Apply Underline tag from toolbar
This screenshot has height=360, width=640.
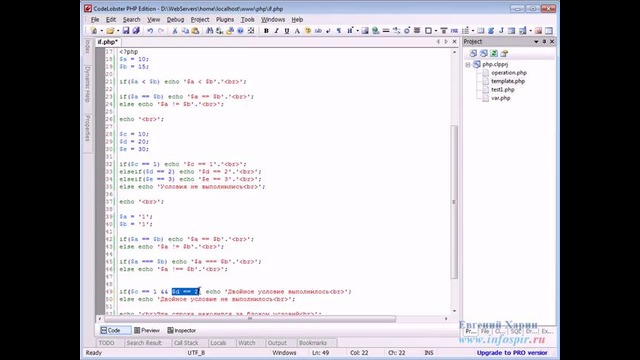(287, 31)
